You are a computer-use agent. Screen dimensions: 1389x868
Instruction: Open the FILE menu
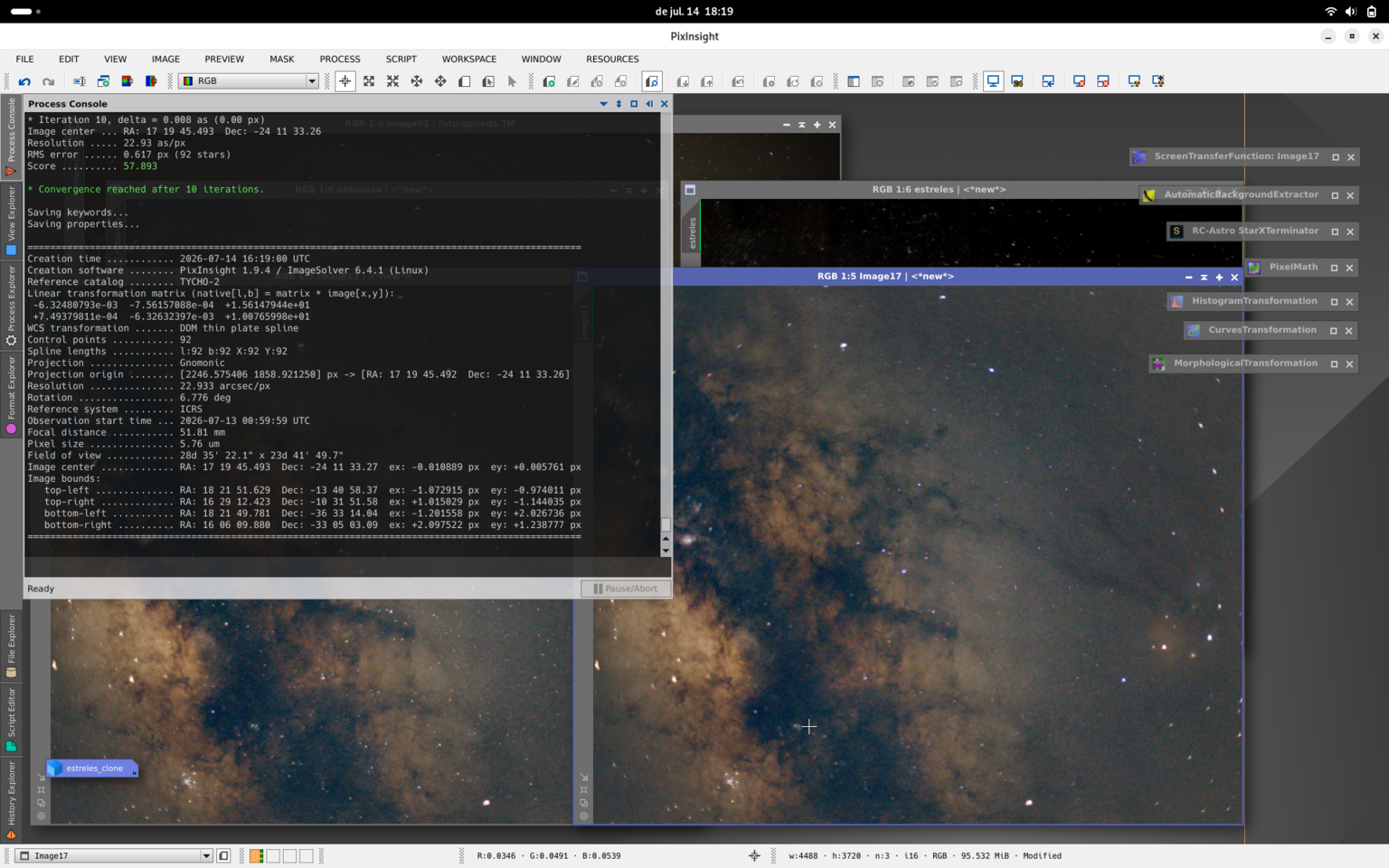(x=24, y=59)
